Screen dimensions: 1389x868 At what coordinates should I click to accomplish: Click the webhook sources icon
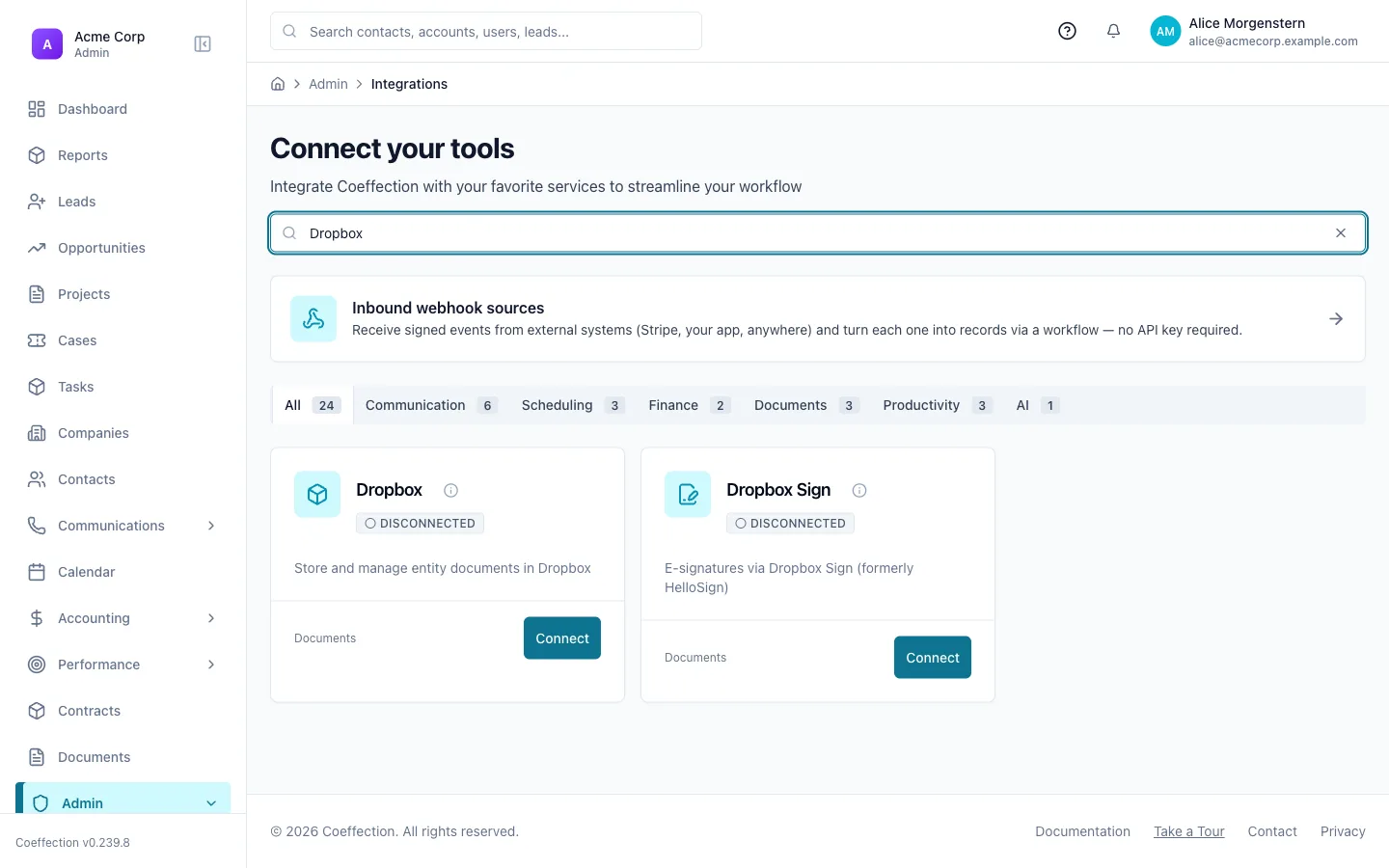(313, 319)
